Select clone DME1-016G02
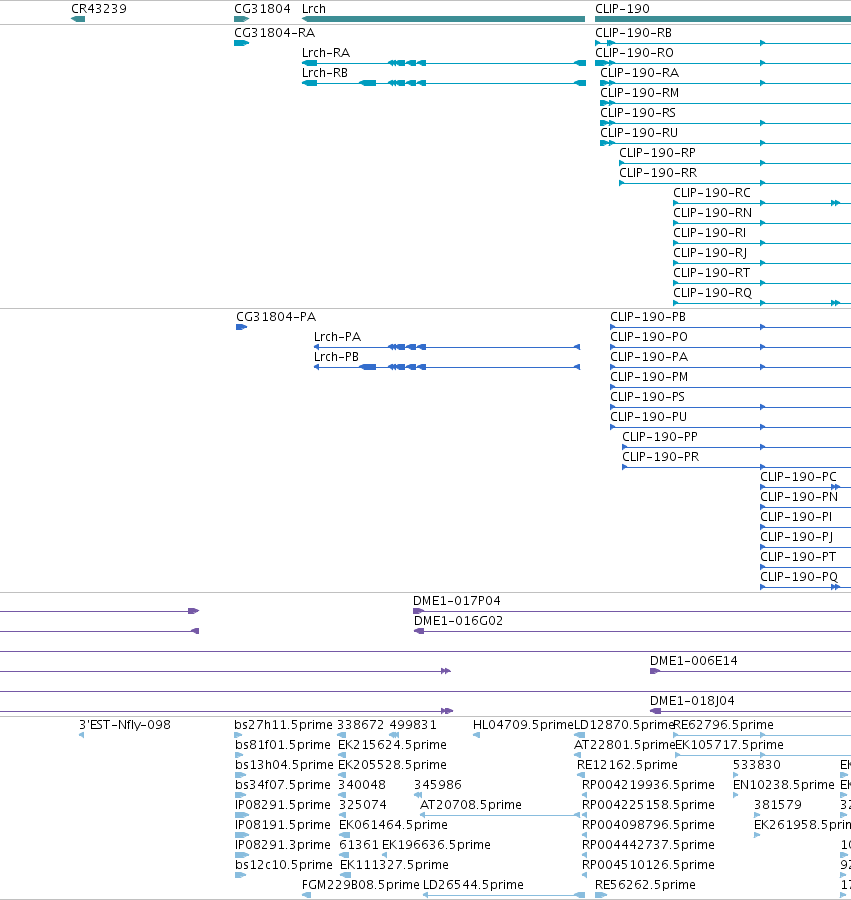 (x=458, y=621)
